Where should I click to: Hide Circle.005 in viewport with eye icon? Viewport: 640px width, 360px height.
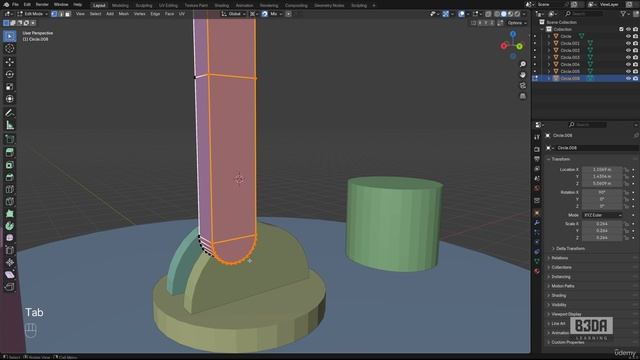(x=629, y=71)
